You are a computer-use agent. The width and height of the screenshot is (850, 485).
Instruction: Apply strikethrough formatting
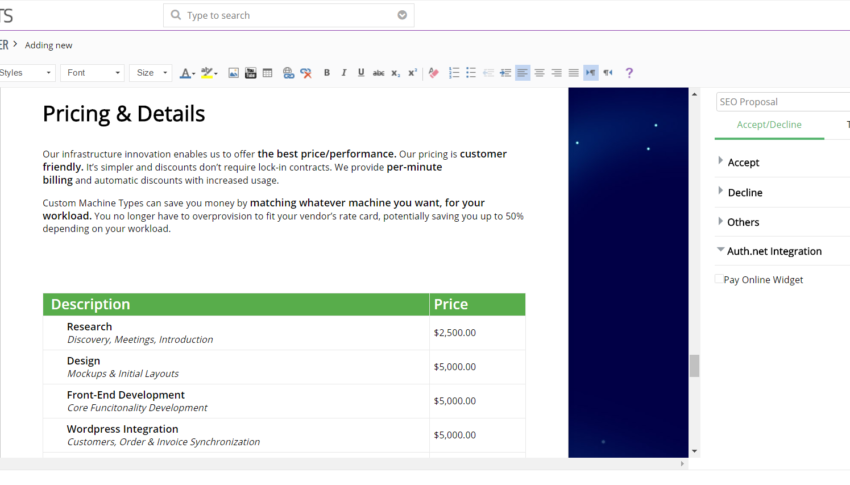coord(378,73)
